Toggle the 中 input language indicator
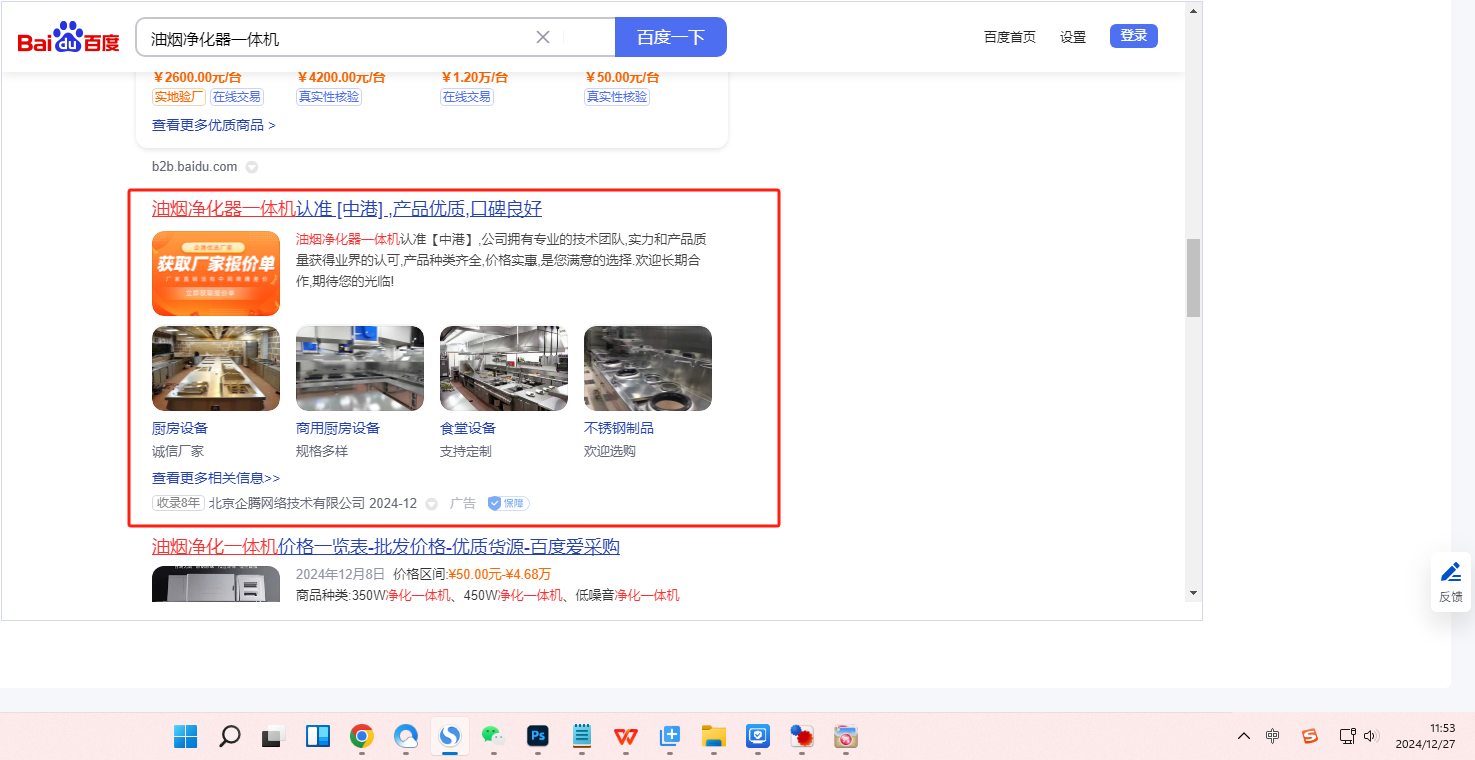 pos(1272,736)
